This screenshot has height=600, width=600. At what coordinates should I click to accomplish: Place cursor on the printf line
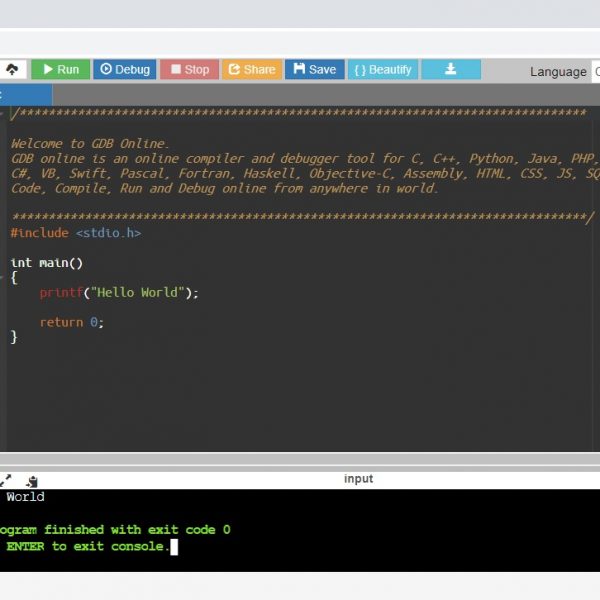point(119,293)
